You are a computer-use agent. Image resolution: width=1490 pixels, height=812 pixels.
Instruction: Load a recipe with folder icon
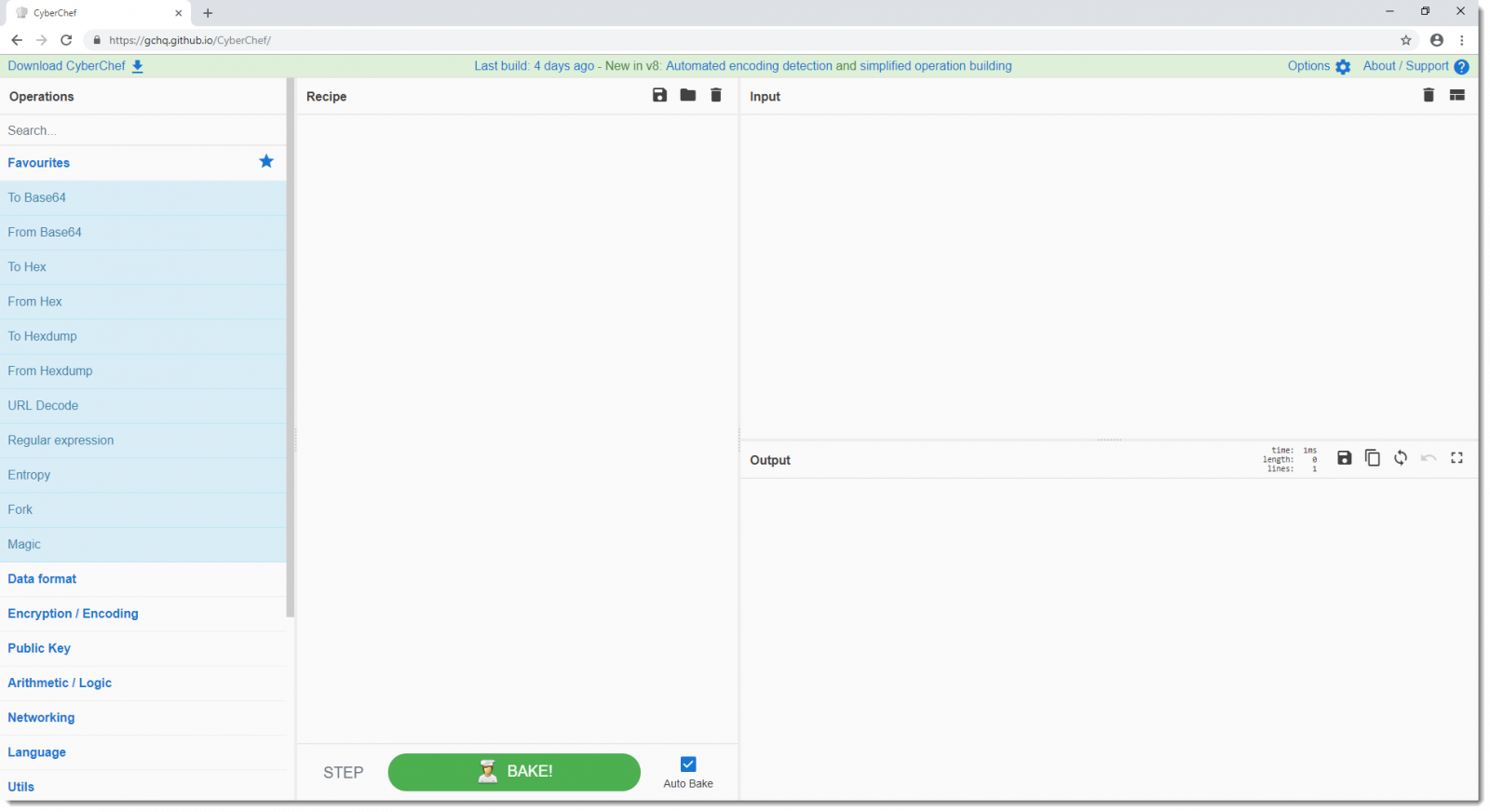(x=688, y=95)
